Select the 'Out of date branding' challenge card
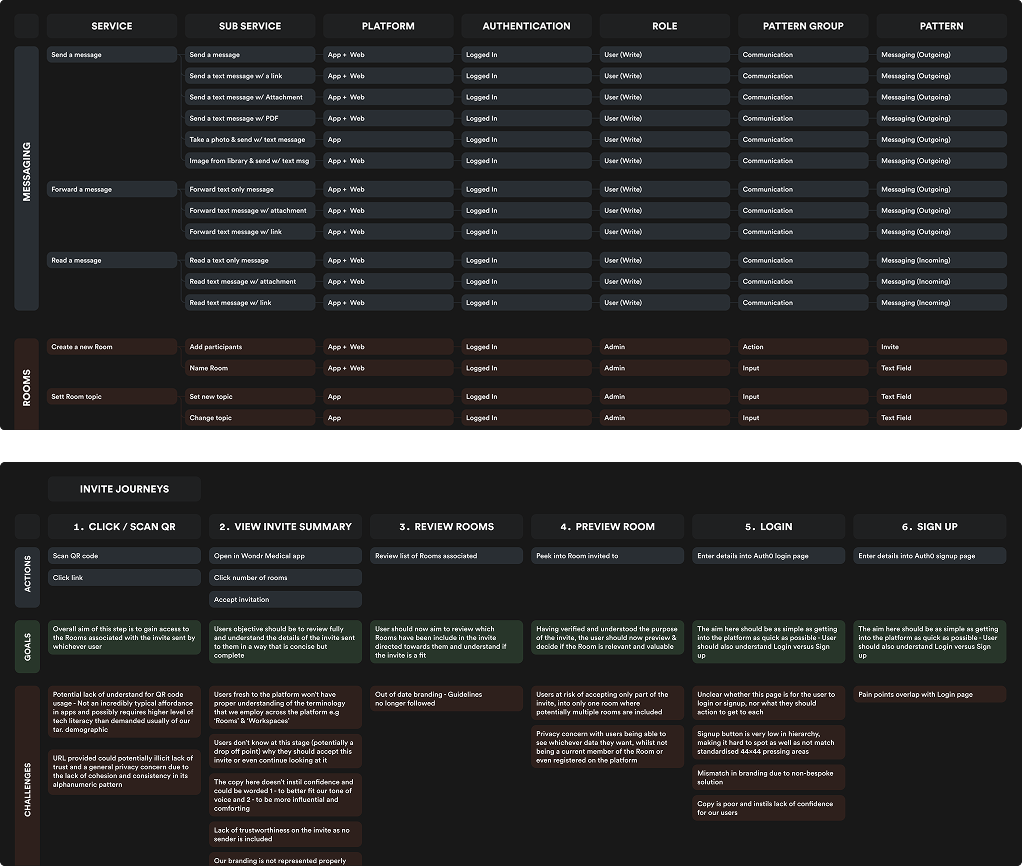This screenshot has width=1022, height=866. click(446, 699)
